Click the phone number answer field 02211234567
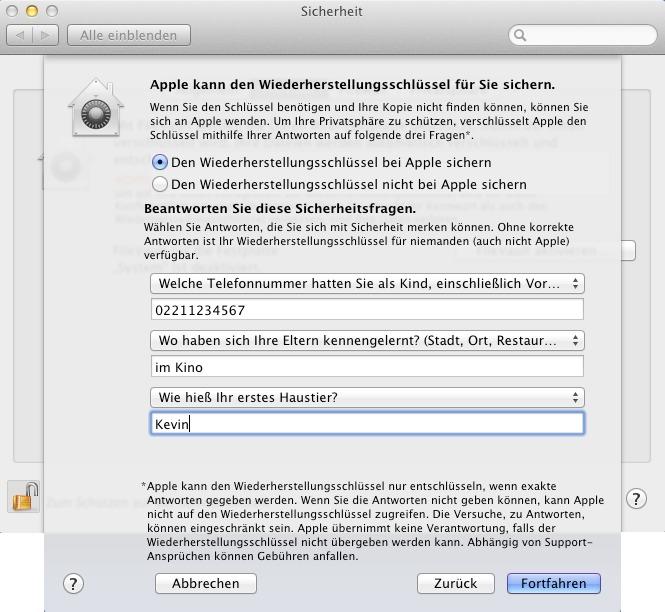This screenshot has height=612, width=665. (367, 310)
